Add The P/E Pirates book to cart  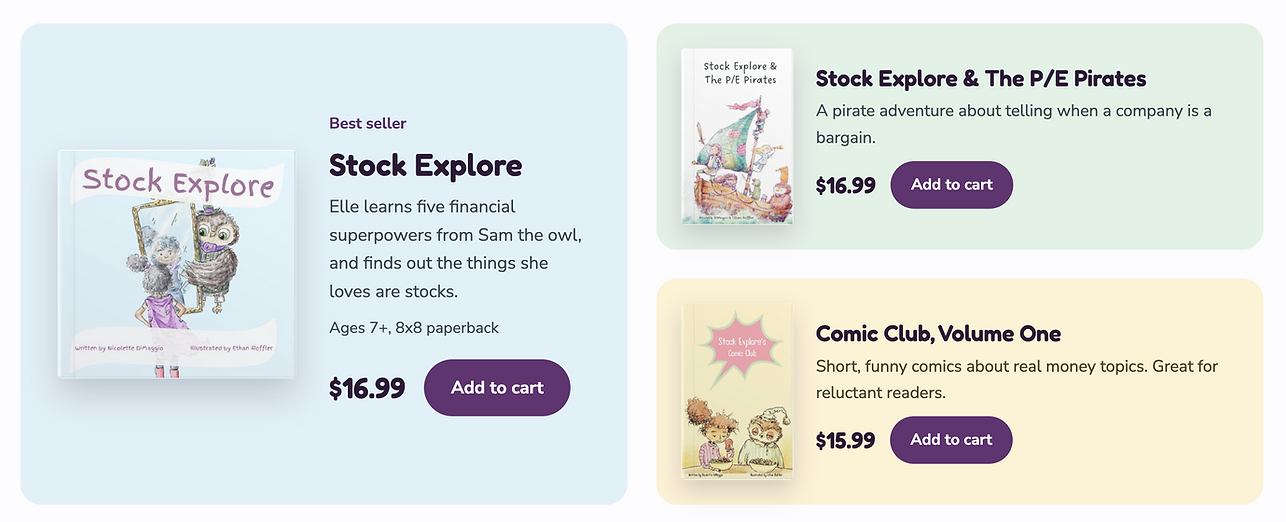(951, 184)
